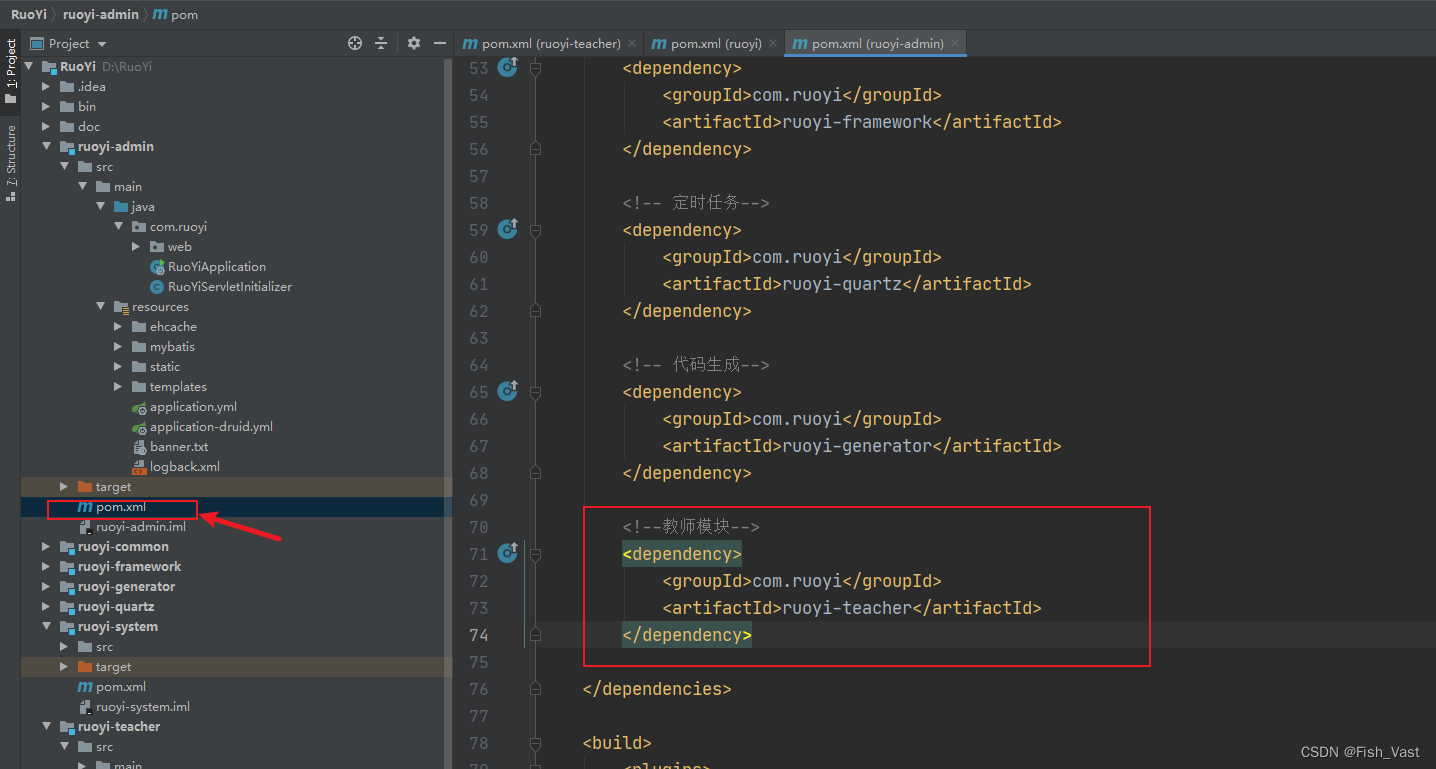
Task: Fold the dependency block at line 59
Action: pyautogui.click(x=535, y=230)
